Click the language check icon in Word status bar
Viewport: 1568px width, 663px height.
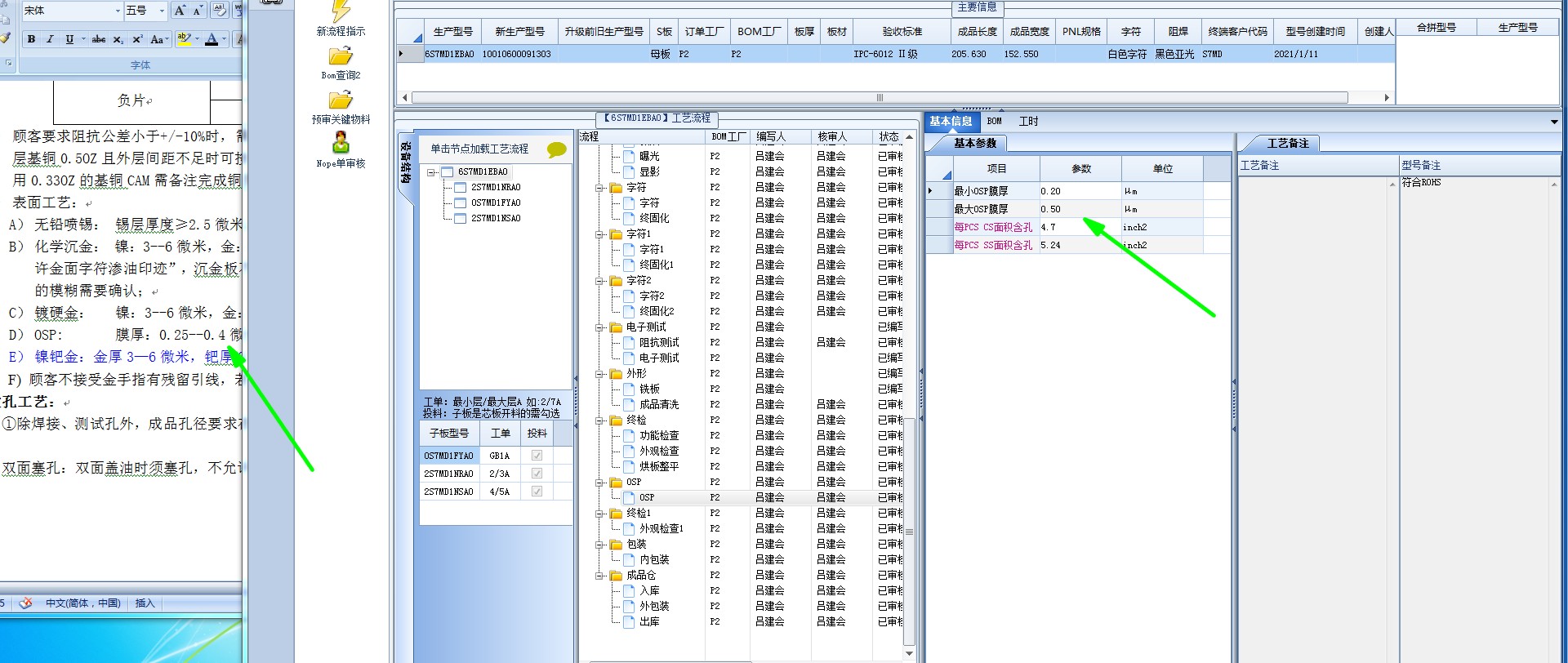pos(25,603)
